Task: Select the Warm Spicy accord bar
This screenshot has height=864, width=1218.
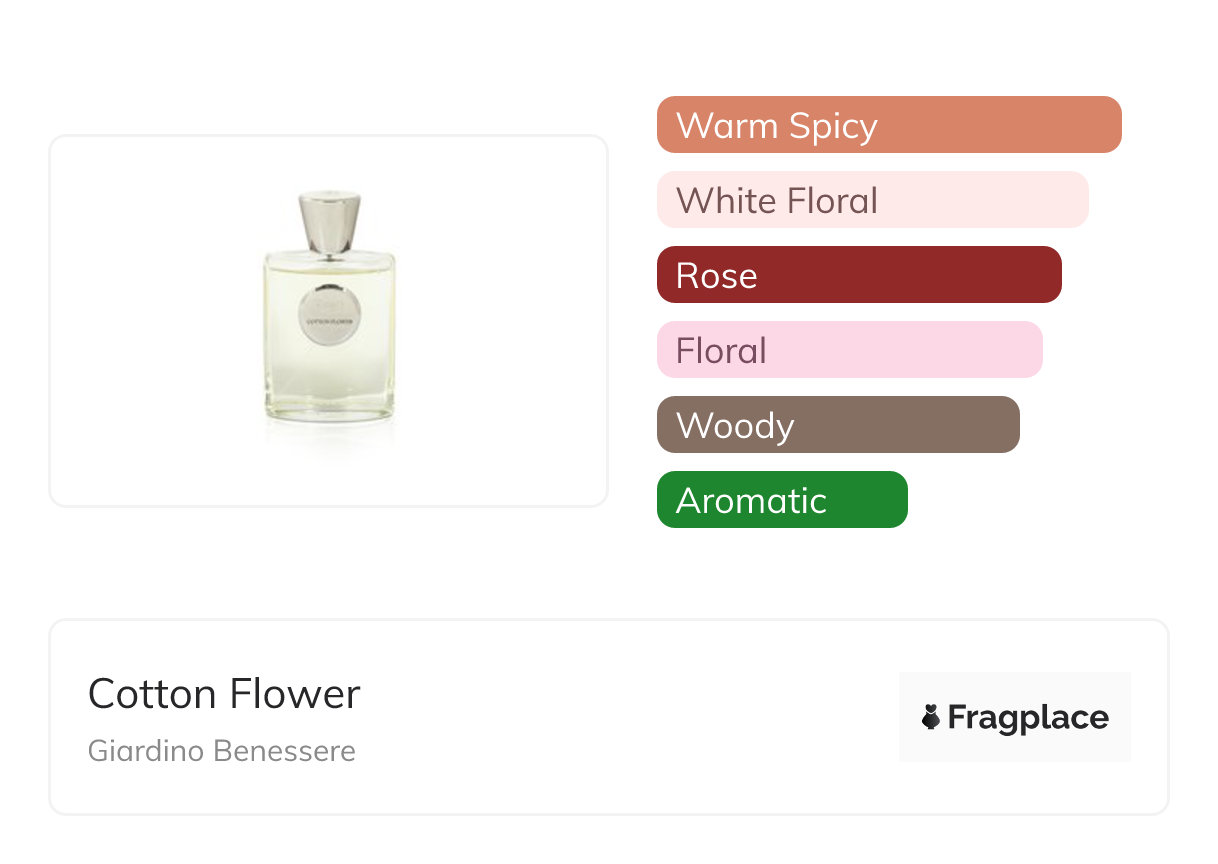Action: [x=888, y=125]
